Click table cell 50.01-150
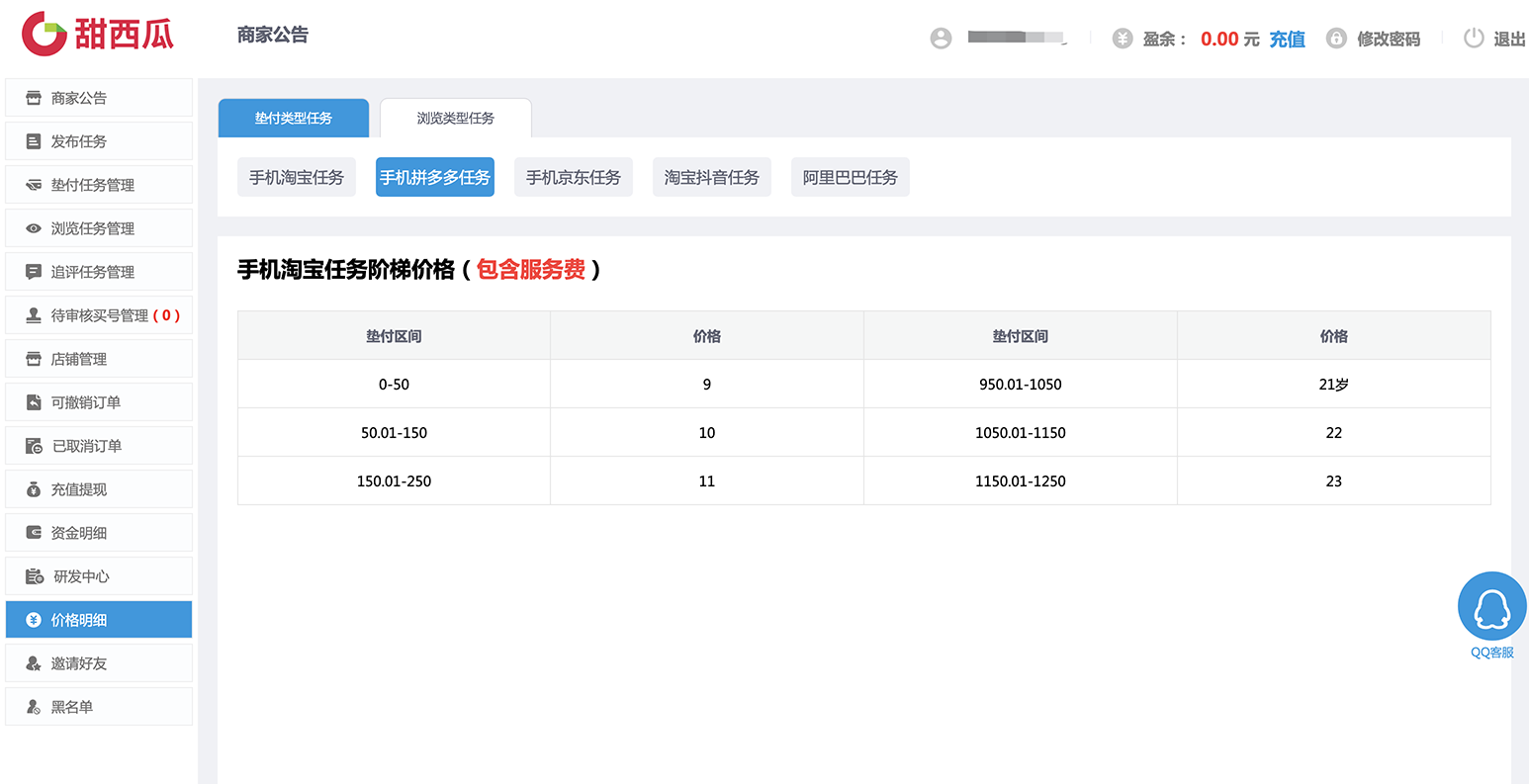 pos(394,432)
